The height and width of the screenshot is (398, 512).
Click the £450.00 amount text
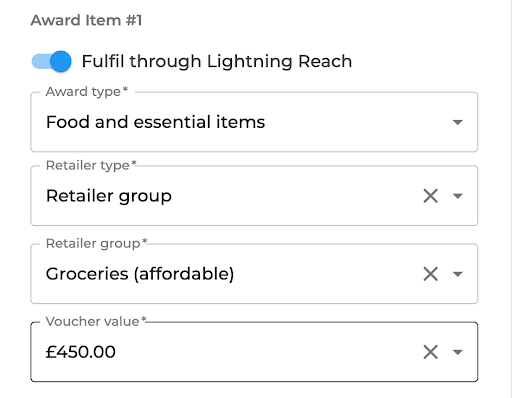81,352
